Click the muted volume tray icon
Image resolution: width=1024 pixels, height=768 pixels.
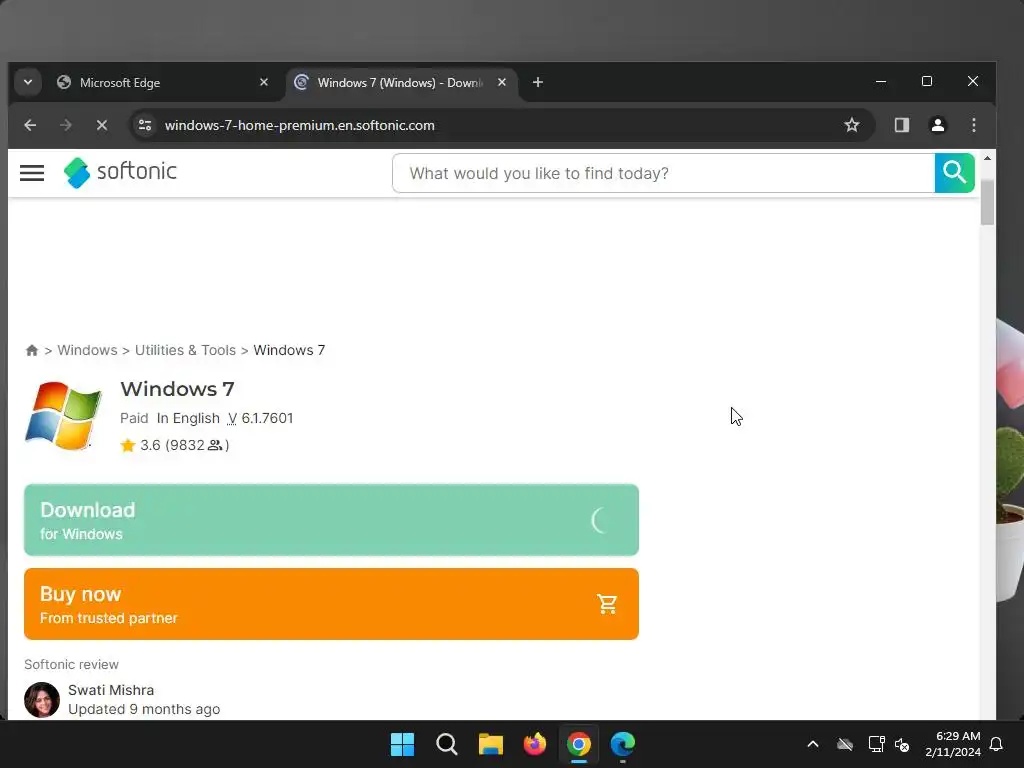tap(902, 744)
